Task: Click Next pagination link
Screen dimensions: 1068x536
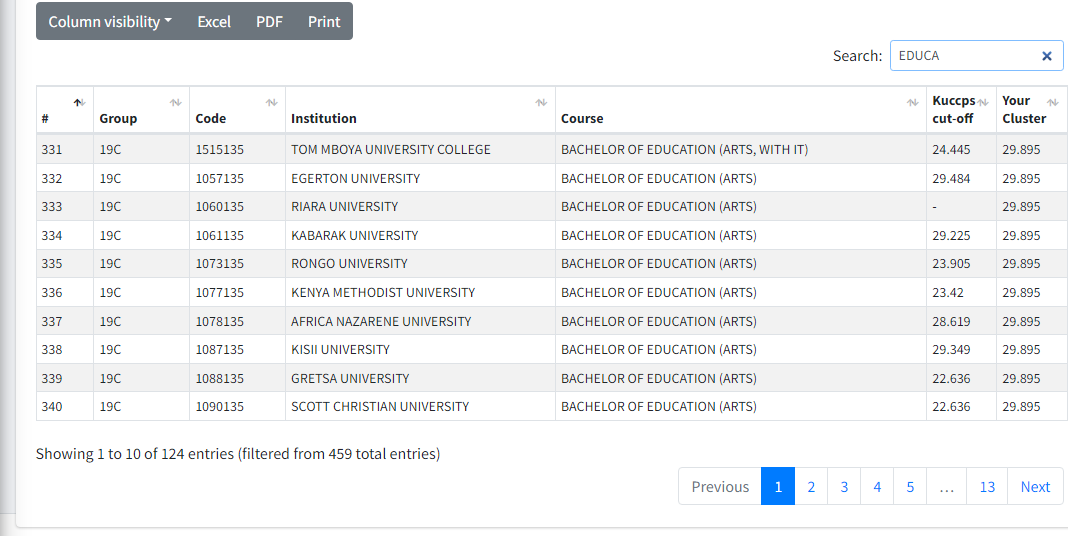Action: tap(1035, 487)
